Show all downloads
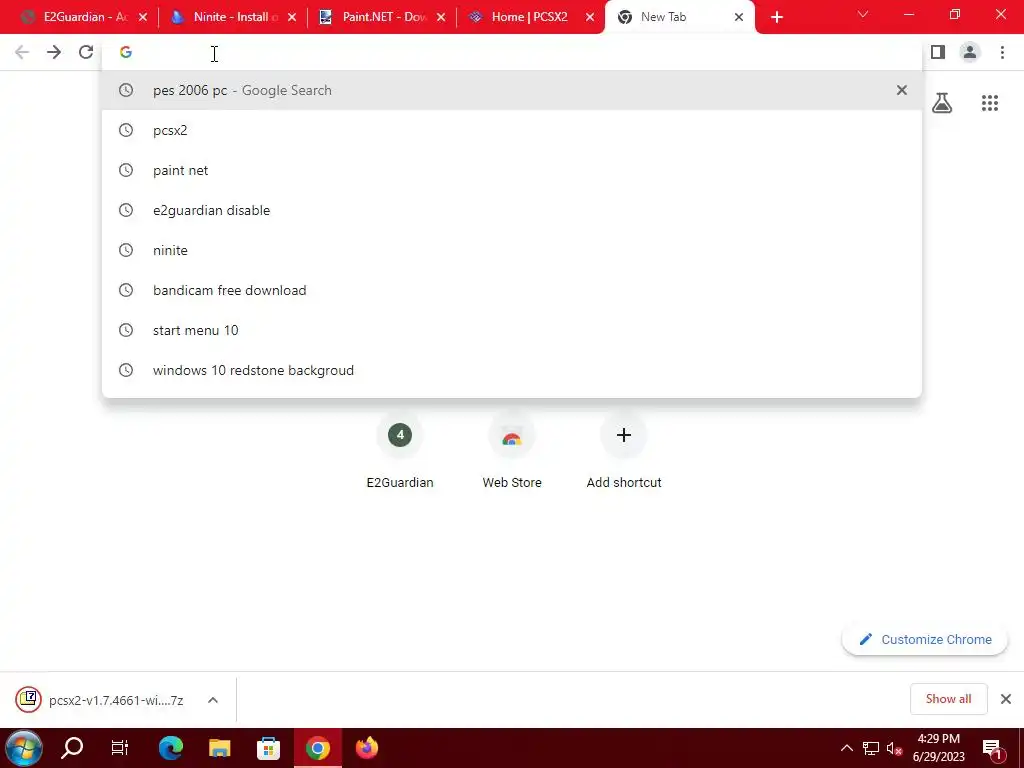 point(948,699)
